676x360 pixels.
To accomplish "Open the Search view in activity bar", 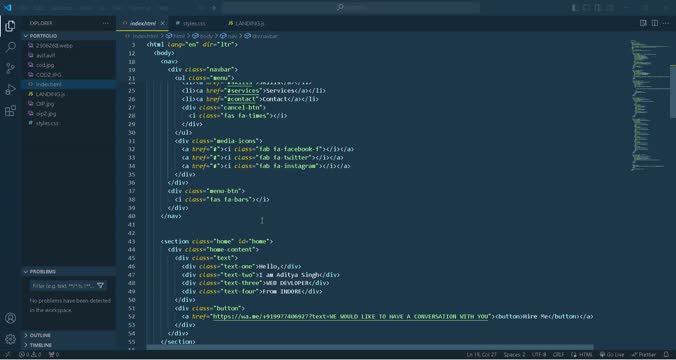I will pos(10,47).
